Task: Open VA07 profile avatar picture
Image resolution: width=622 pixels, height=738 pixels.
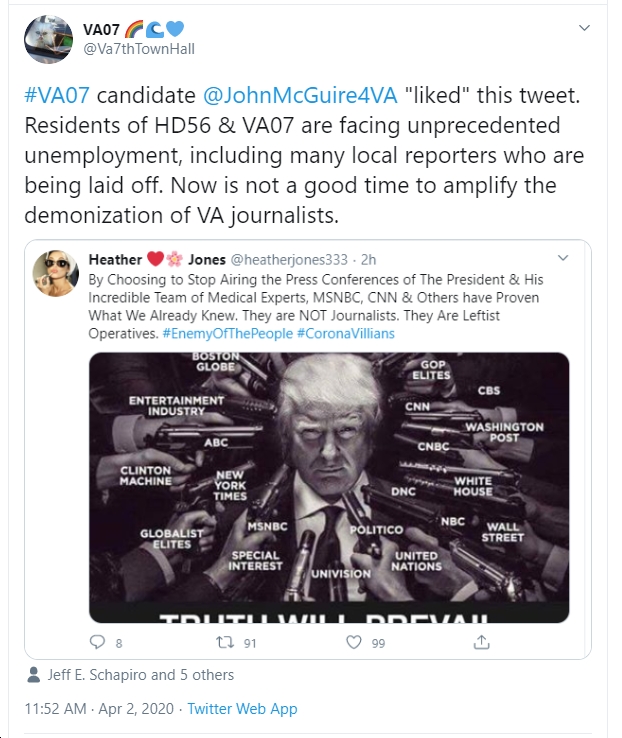Action: pos(48,39)
